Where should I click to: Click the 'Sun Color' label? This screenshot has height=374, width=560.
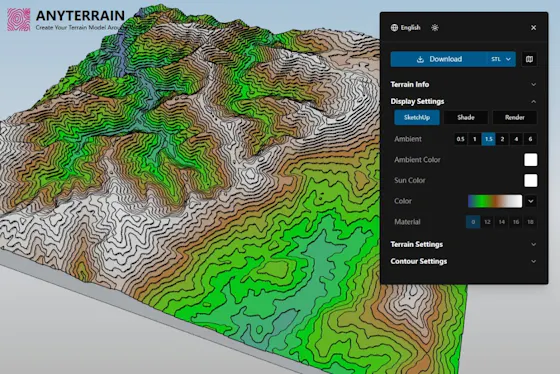point(410,180)
